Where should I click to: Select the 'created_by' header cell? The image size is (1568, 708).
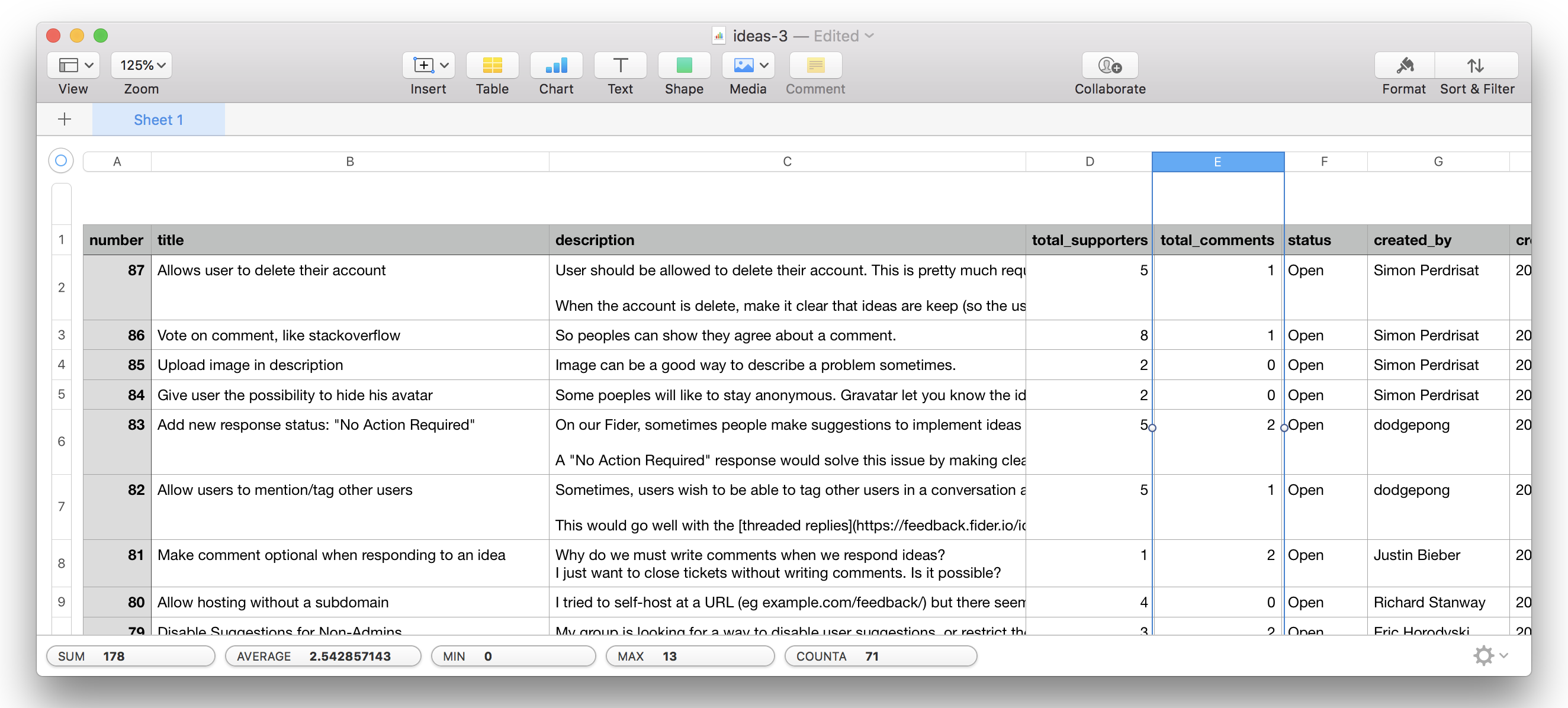coord(1438,240)
